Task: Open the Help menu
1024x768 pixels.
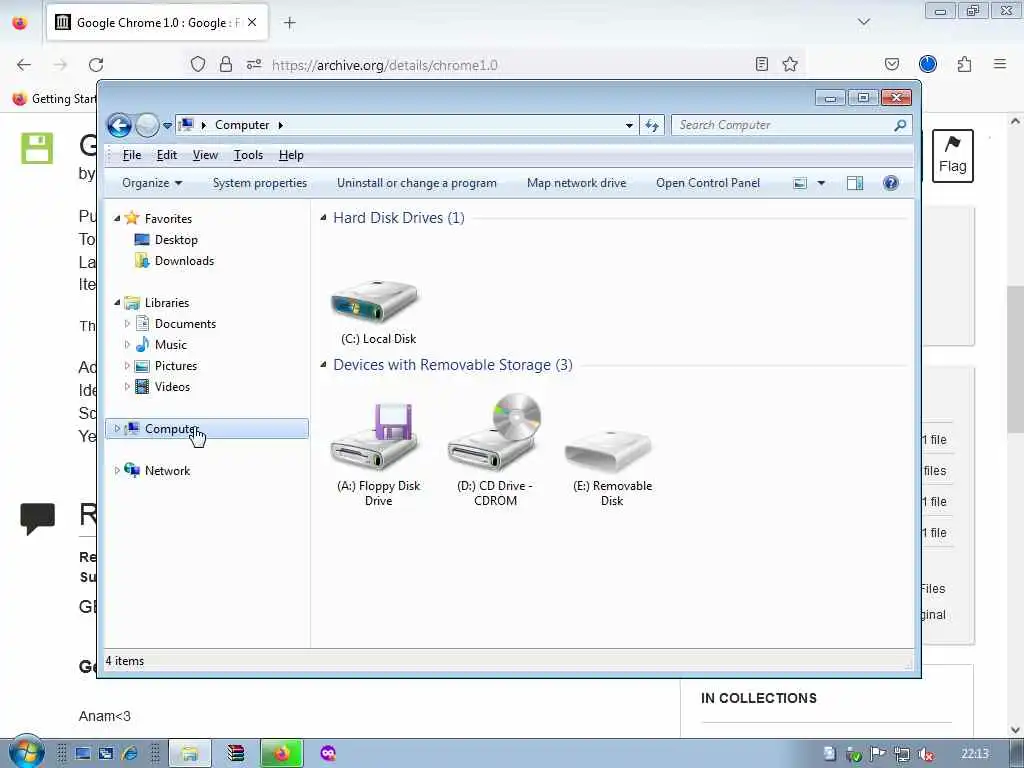Action: click(x=291, y=155)
